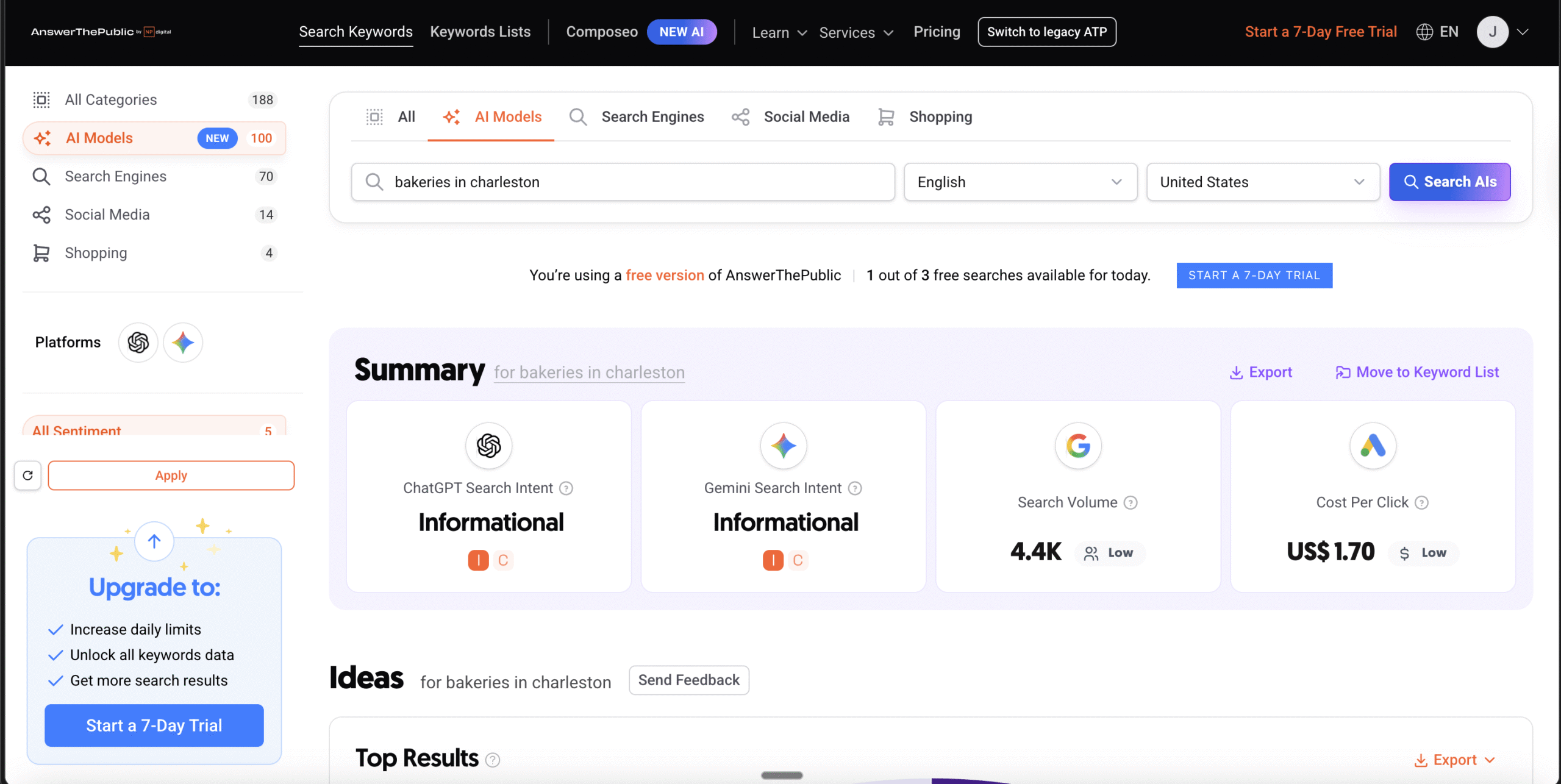1561x784 pixels.
Task: Click the keyword search input field
Action: (x=623, y=182)
